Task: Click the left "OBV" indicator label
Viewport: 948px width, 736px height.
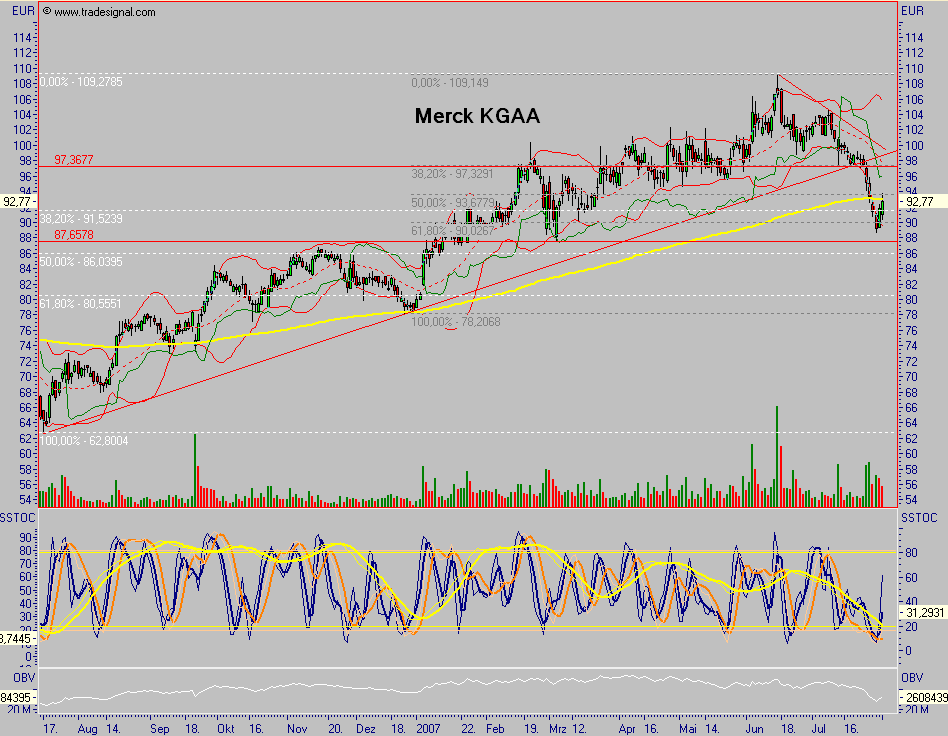Action: tap(24, 677)
